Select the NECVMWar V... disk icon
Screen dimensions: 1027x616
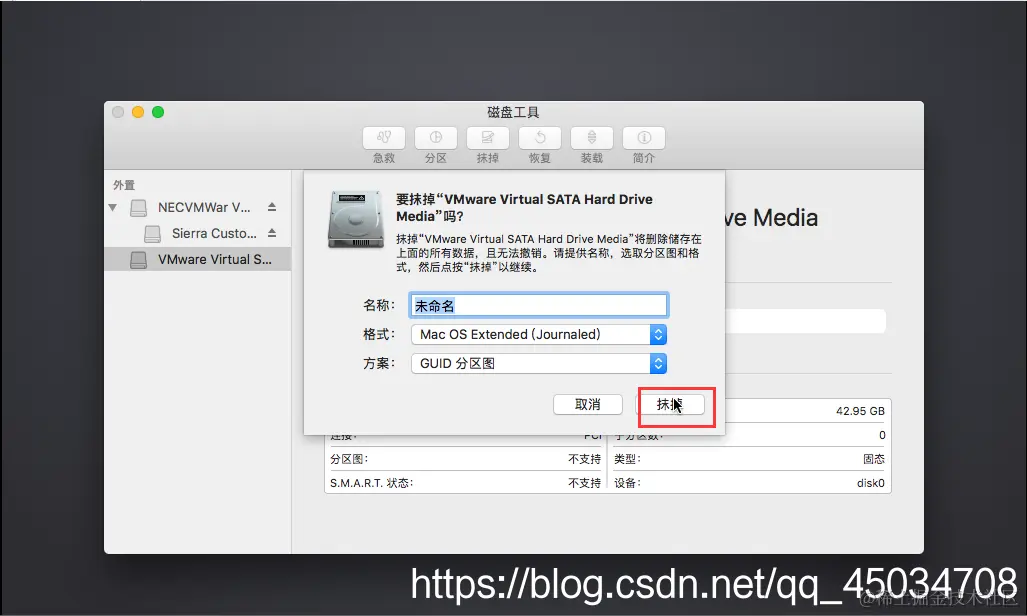pyautogui.click(x=138, y=208)
